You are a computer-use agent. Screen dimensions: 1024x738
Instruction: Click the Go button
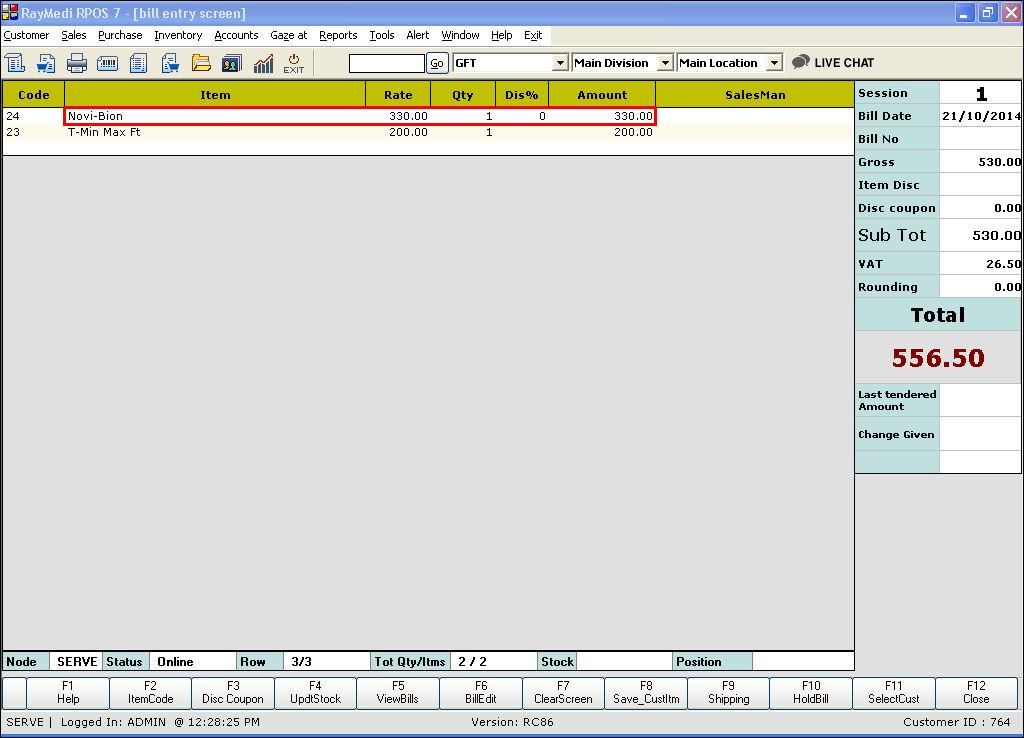click(437, 63)
